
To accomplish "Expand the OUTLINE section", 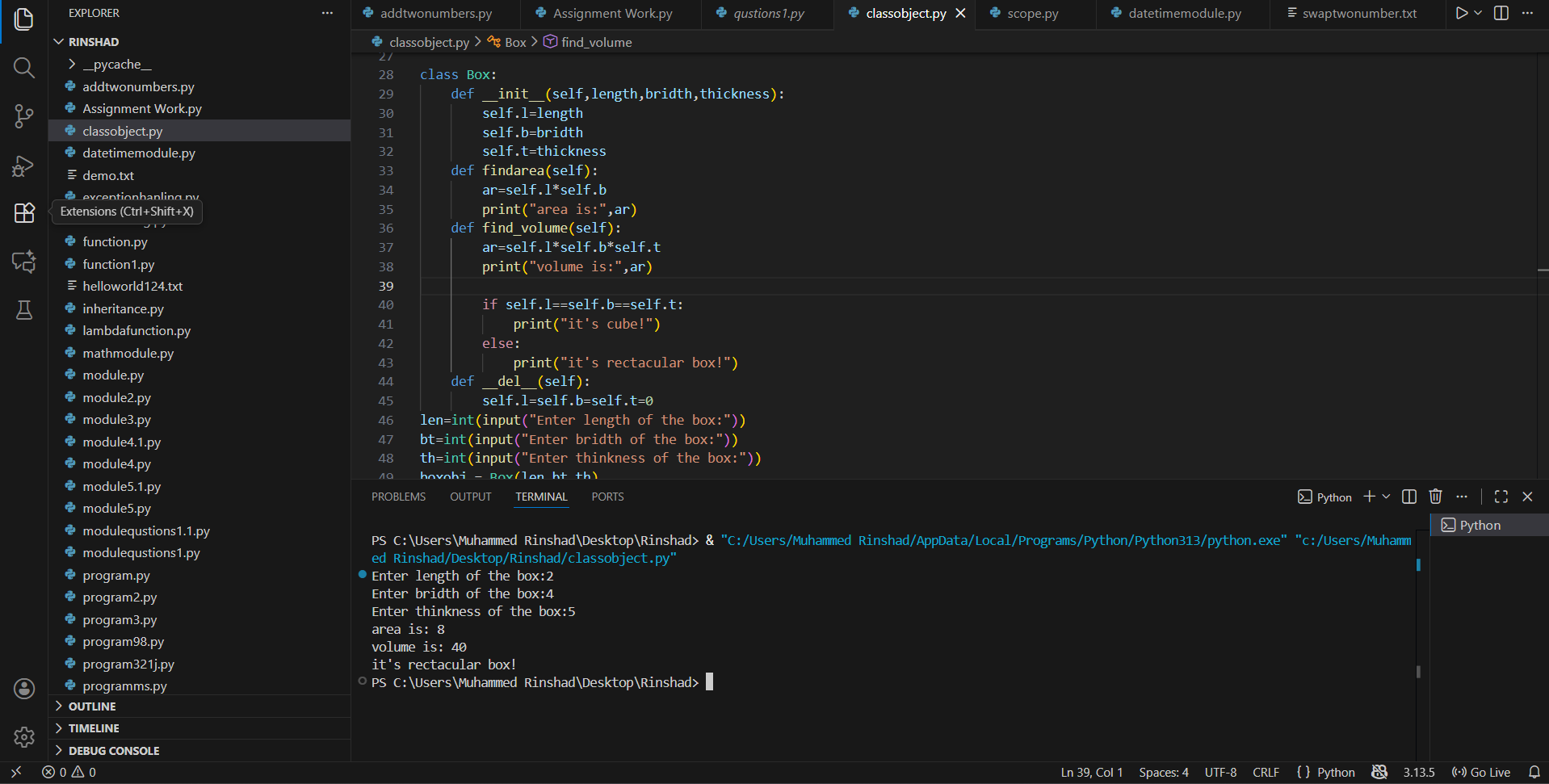I will pos(91,706).
